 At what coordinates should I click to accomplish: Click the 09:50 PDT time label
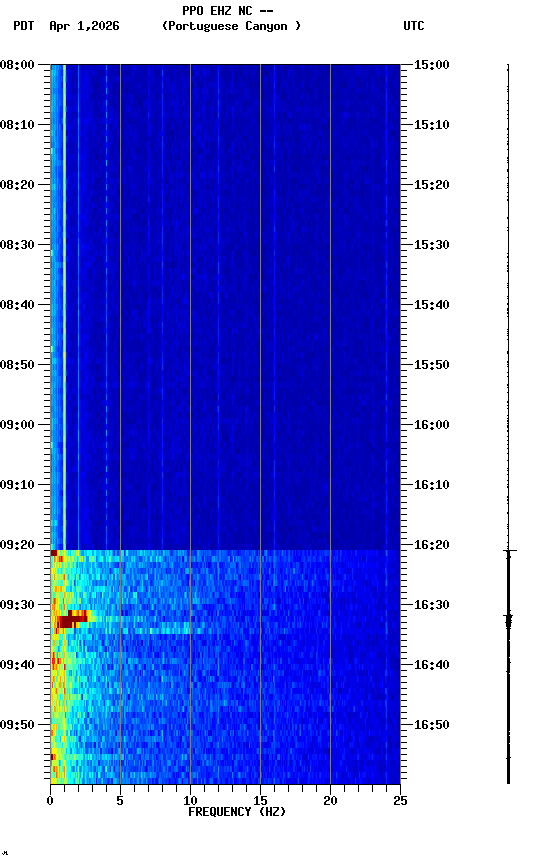[x=17, y=725]
